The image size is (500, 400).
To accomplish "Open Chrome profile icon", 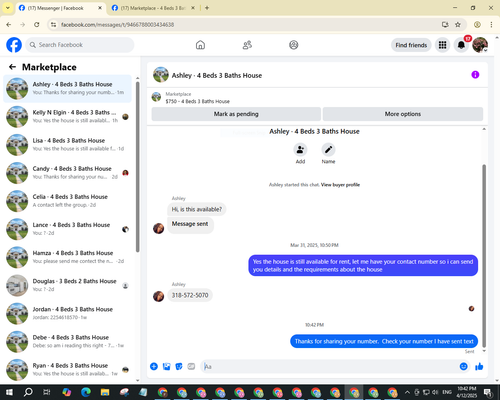I will pos(477,25).
